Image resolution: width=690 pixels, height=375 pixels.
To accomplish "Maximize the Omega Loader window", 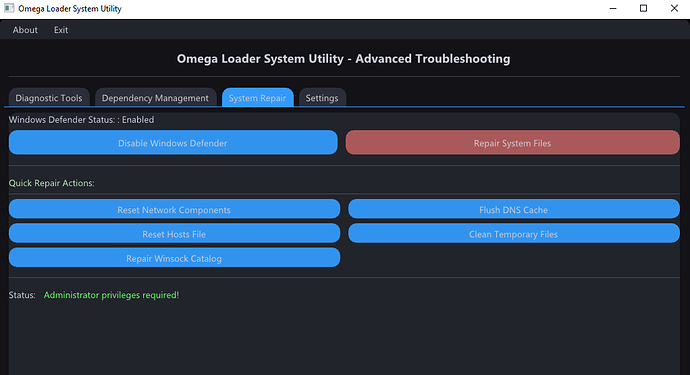I will pos(643,8).
